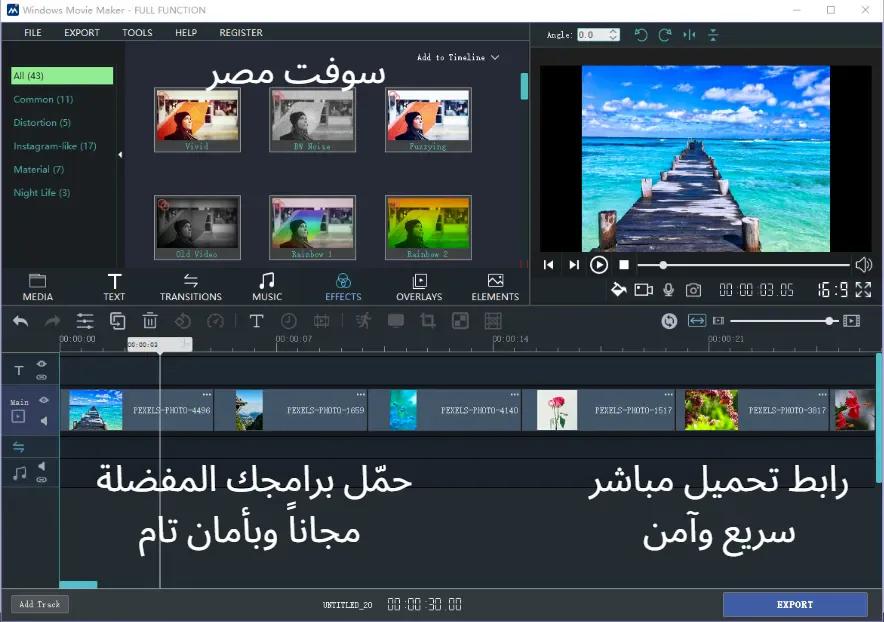
Task: Open the TRANSITIONS tab
Action: click(191, 287)
